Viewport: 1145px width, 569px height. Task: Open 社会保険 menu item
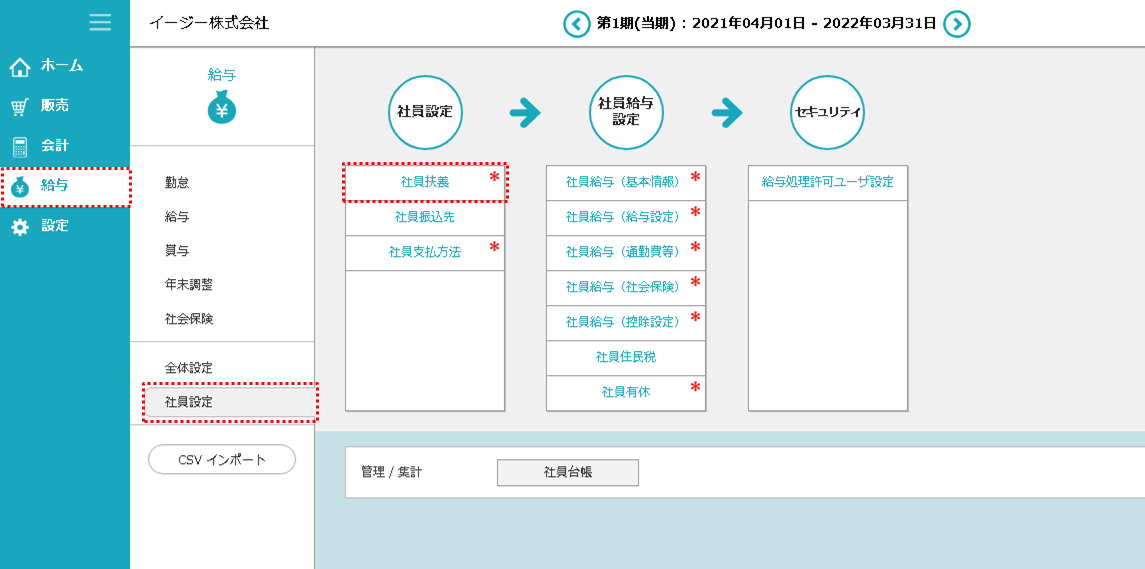click(189, 319)
